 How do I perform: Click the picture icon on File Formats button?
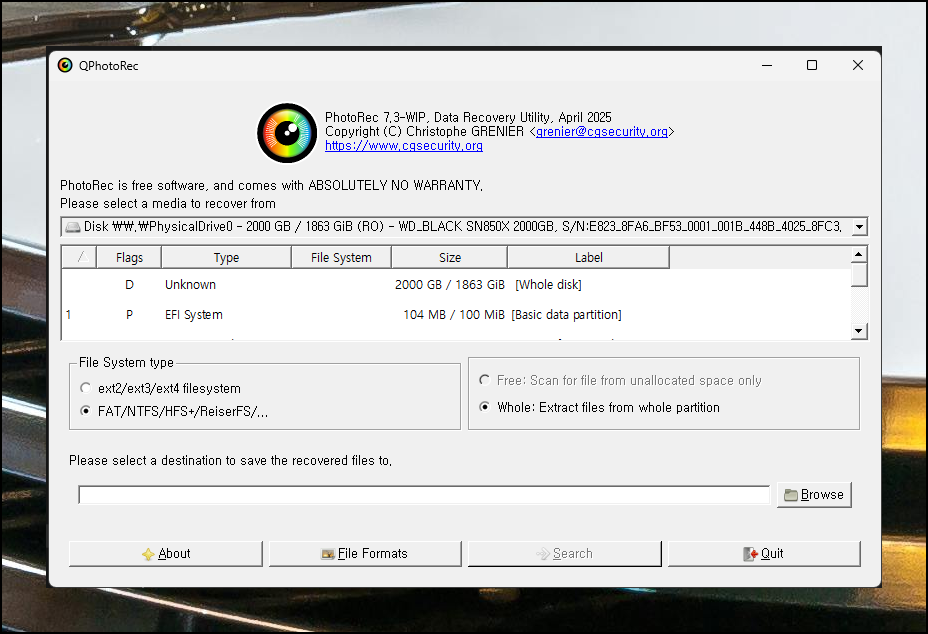(x=328, y=554)
